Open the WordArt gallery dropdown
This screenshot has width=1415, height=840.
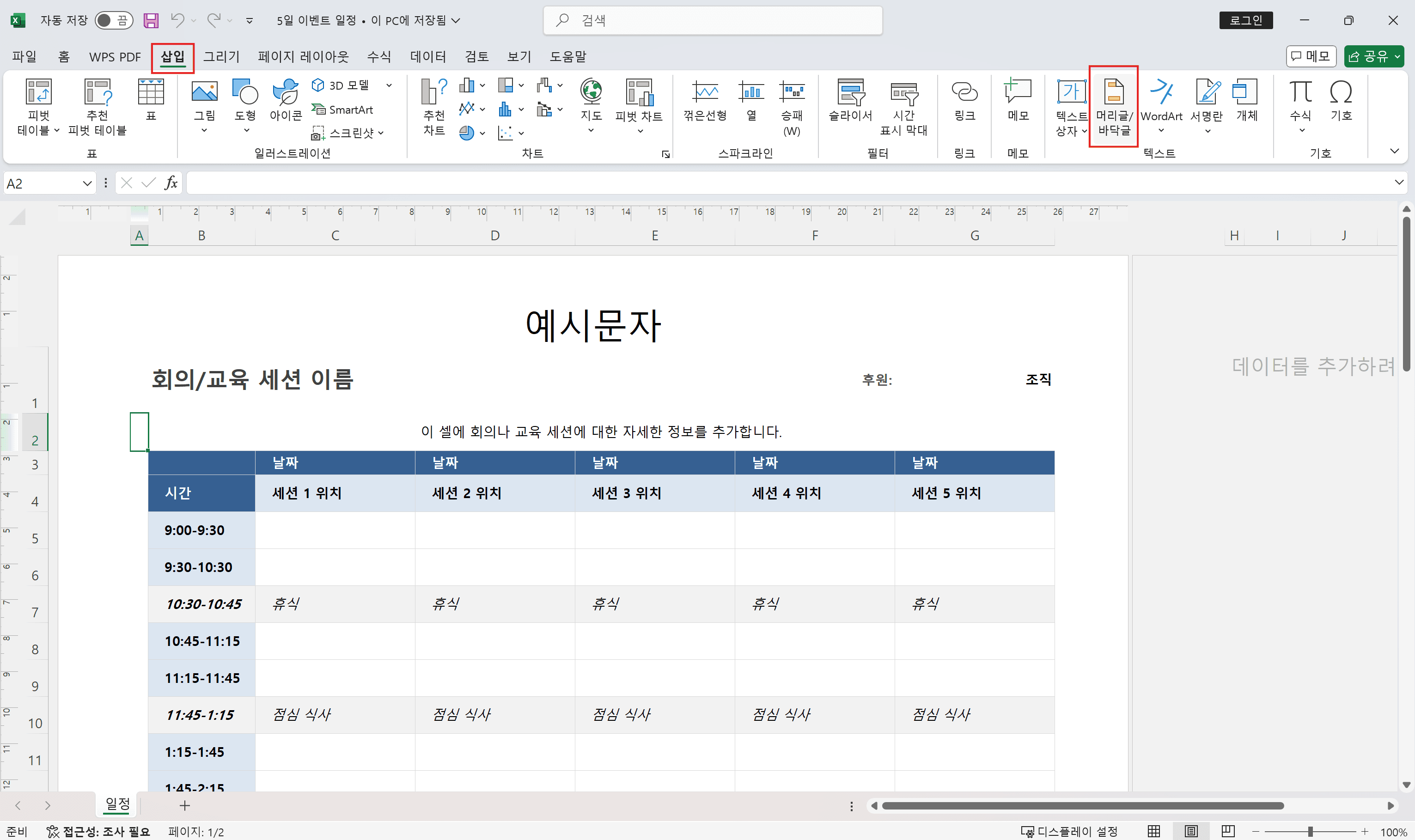[x=1161, y=129]
